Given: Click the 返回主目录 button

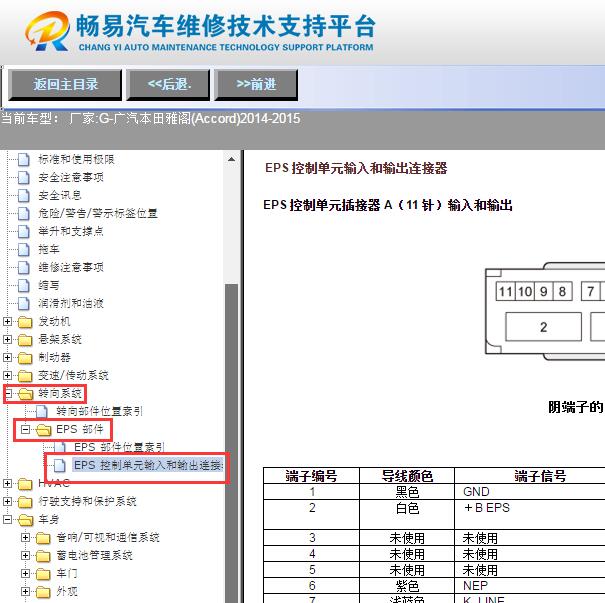Looking at the screenshot, I should click(65, 84).
